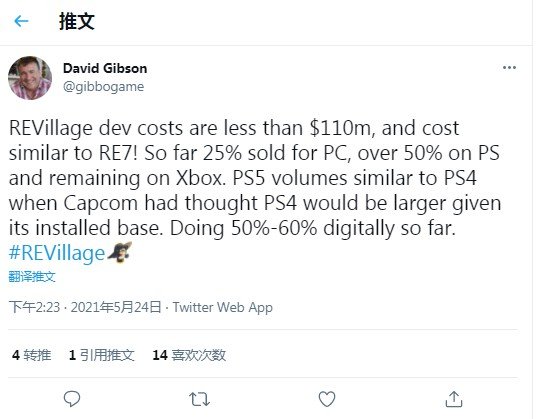Screen dimensions: 537x419
Task: Click 翻译推文 to translate the tweet
Action: coord(32,276)
